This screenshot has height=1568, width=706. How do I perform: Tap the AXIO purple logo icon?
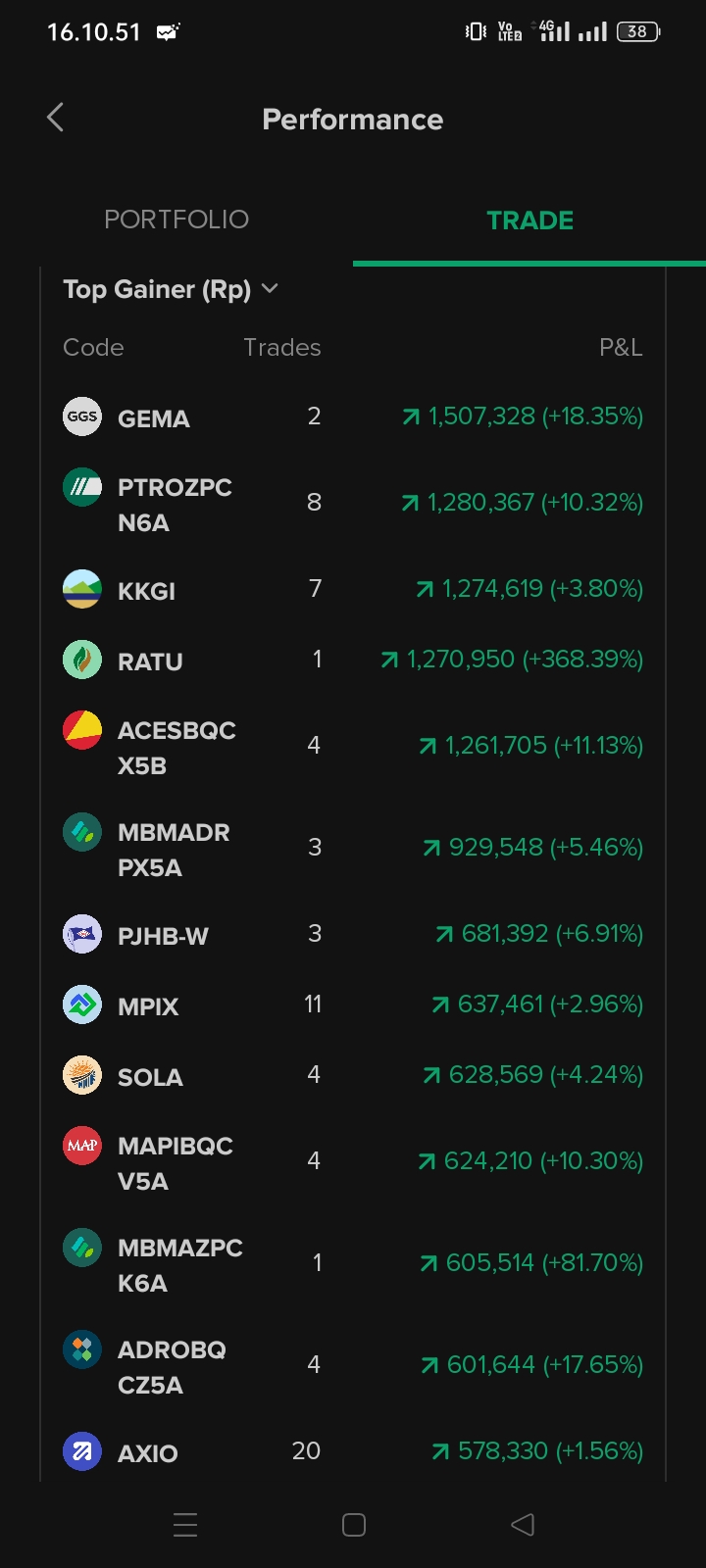pos(82,1451)
